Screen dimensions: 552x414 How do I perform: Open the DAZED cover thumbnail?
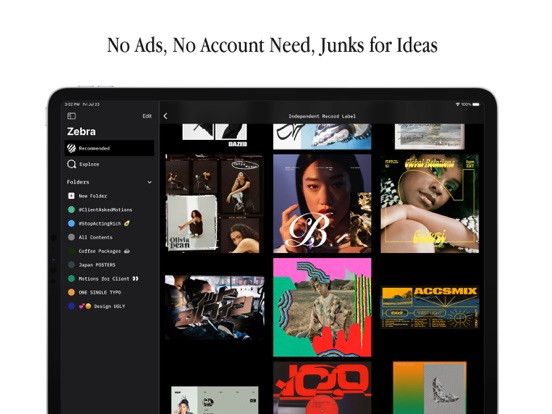click(x=215, y=135)
